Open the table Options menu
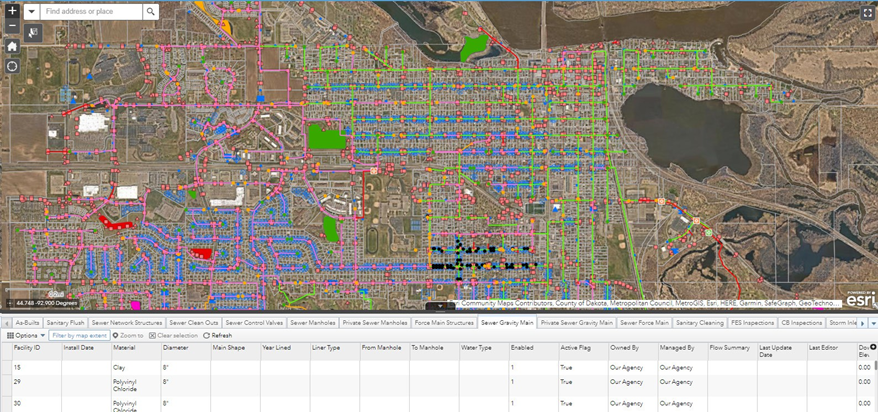Image resolution: width=878 pixels, height=412 pixels. (26, 335)
